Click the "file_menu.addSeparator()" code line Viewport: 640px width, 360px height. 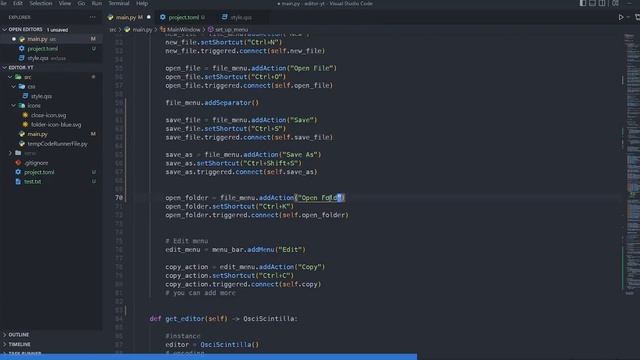pos(212,103)
